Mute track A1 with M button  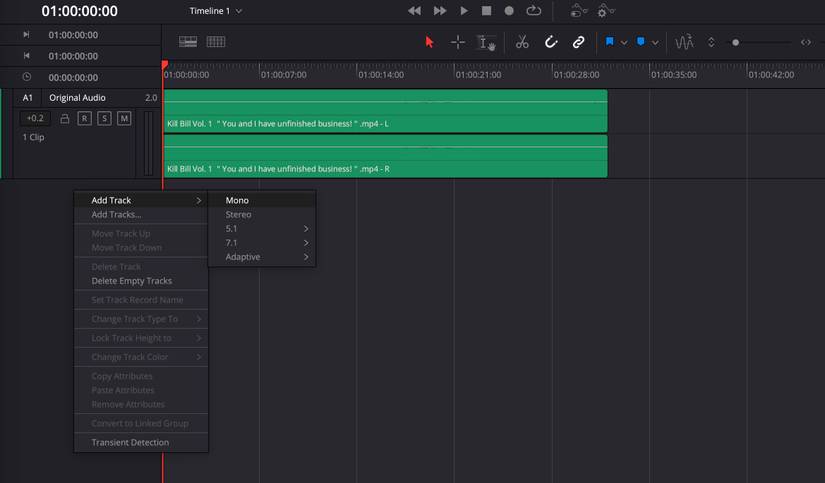click(124, 119)
